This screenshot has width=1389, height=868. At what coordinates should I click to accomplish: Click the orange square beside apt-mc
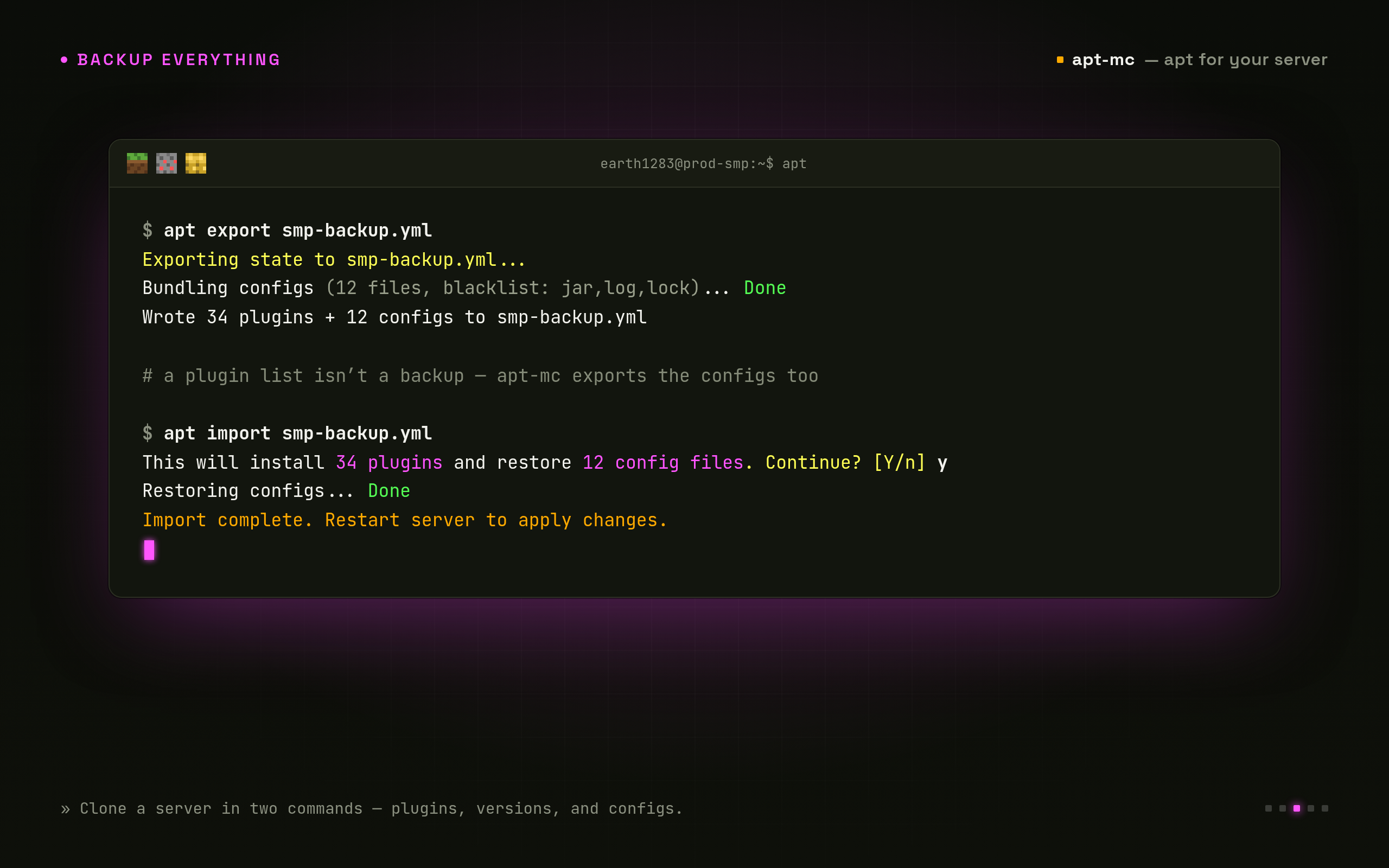(x=1060, y=60)
